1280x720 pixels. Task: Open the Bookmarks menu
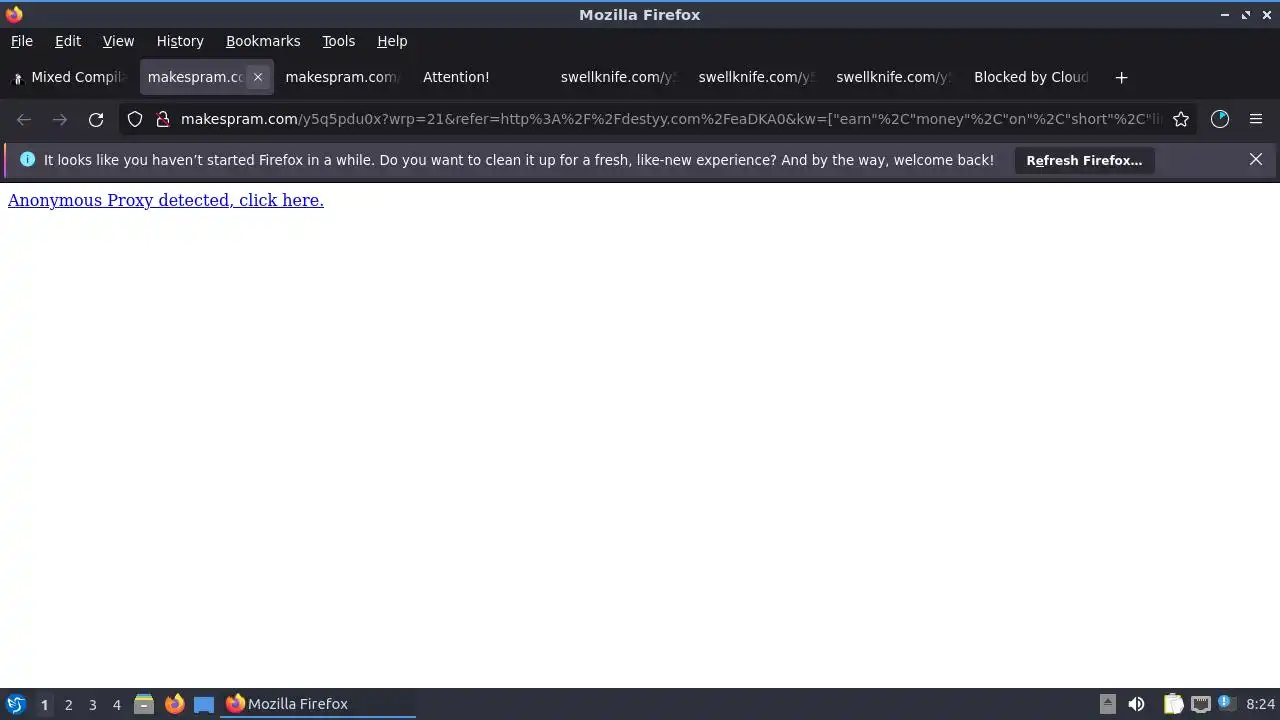263,41
